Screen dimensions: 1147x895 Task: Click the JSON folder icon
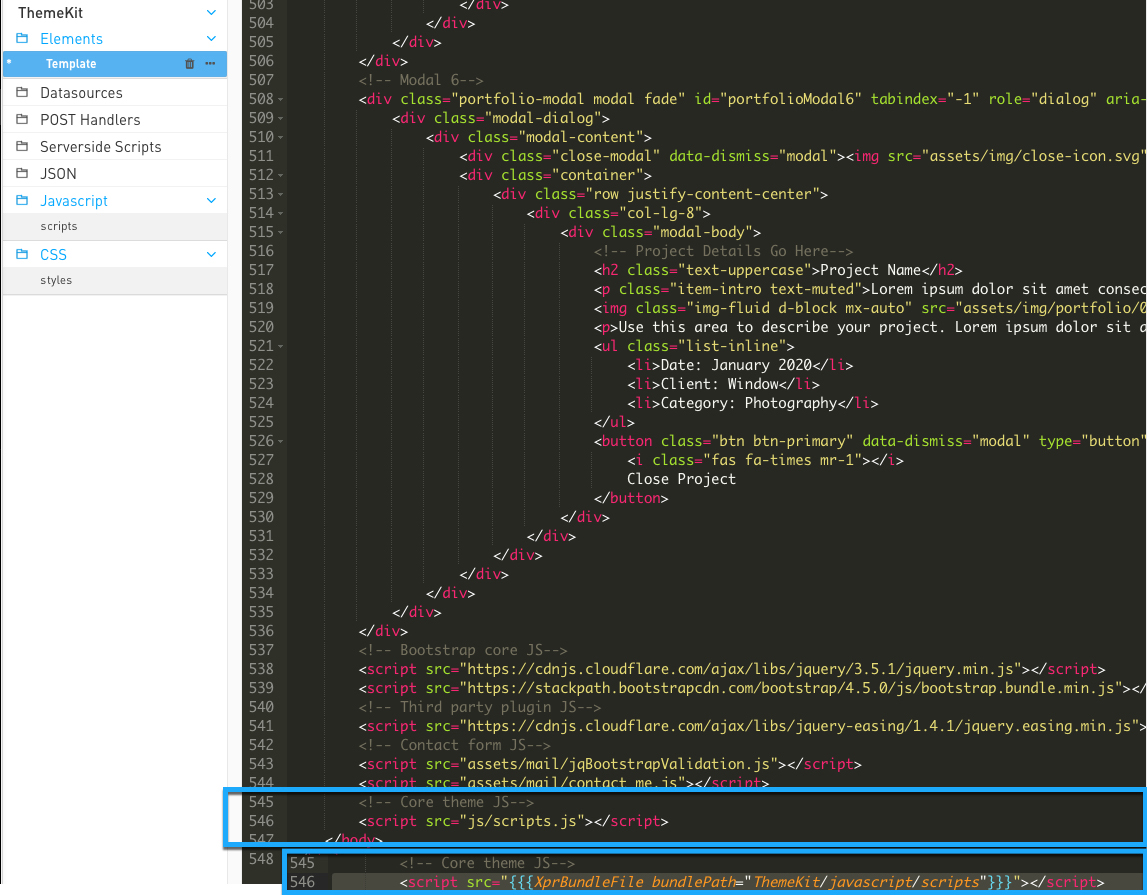coord(23,173)
